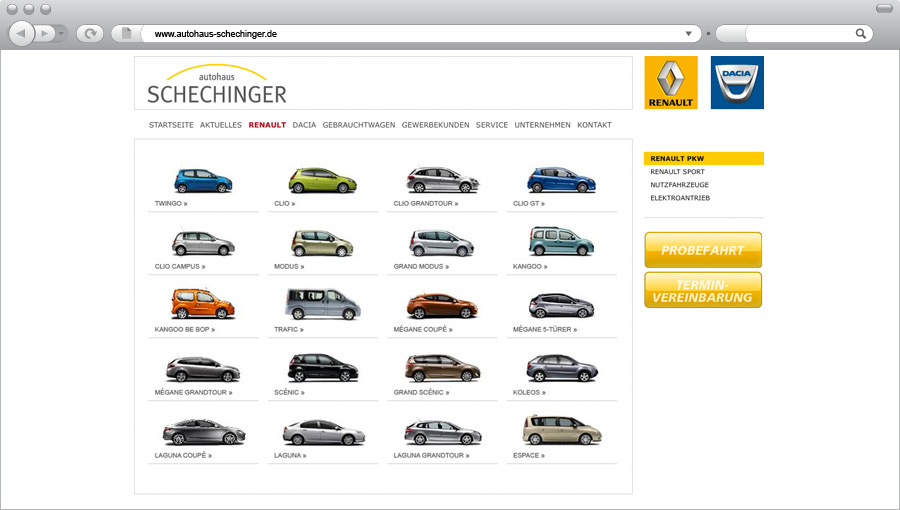Open the CLIO » link
The image size is (900, 510).
(x=285, y=204)
